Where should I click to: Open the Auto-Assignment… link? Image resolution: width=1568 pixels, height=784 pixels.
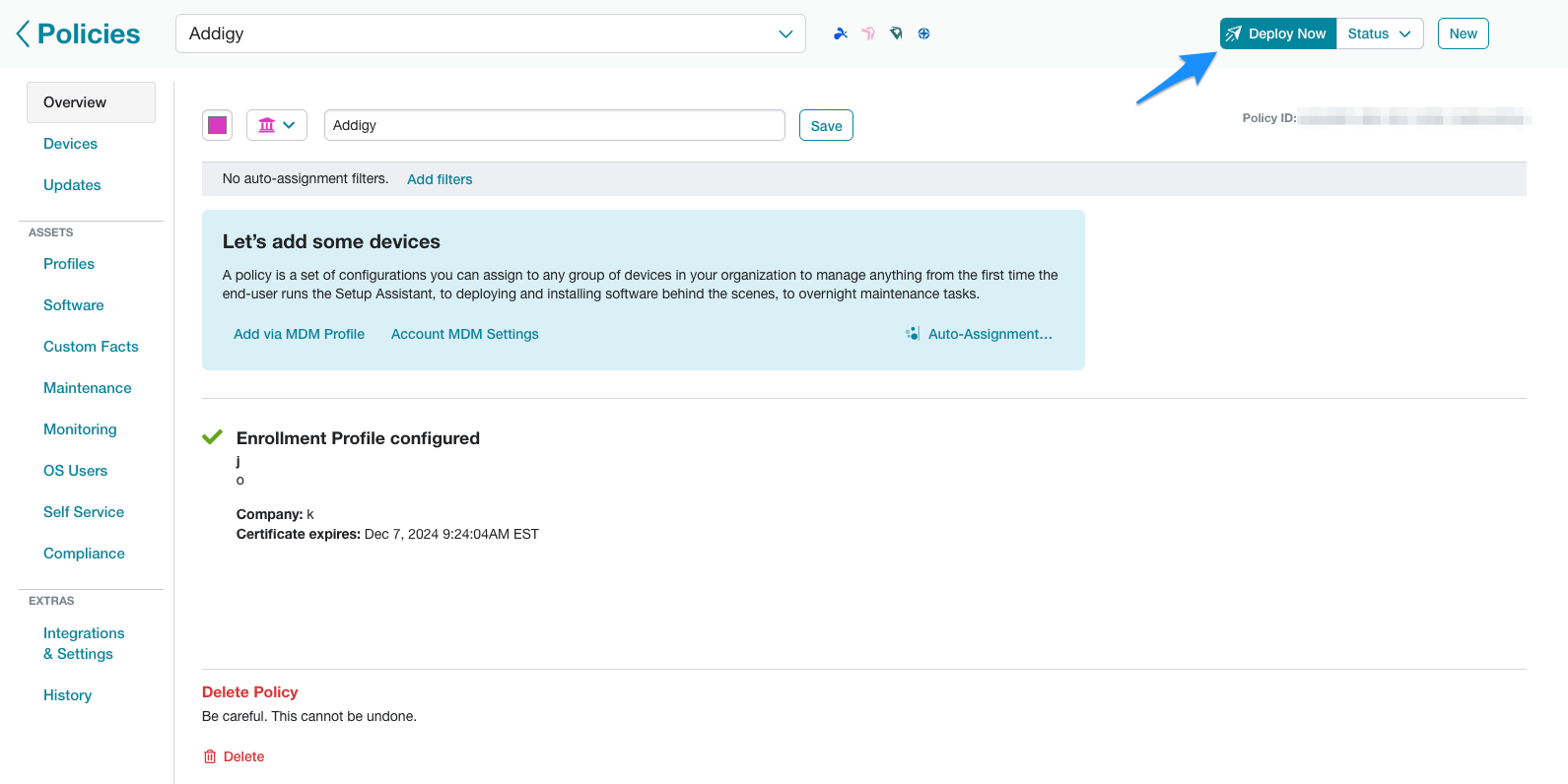(x=990, y=334)
